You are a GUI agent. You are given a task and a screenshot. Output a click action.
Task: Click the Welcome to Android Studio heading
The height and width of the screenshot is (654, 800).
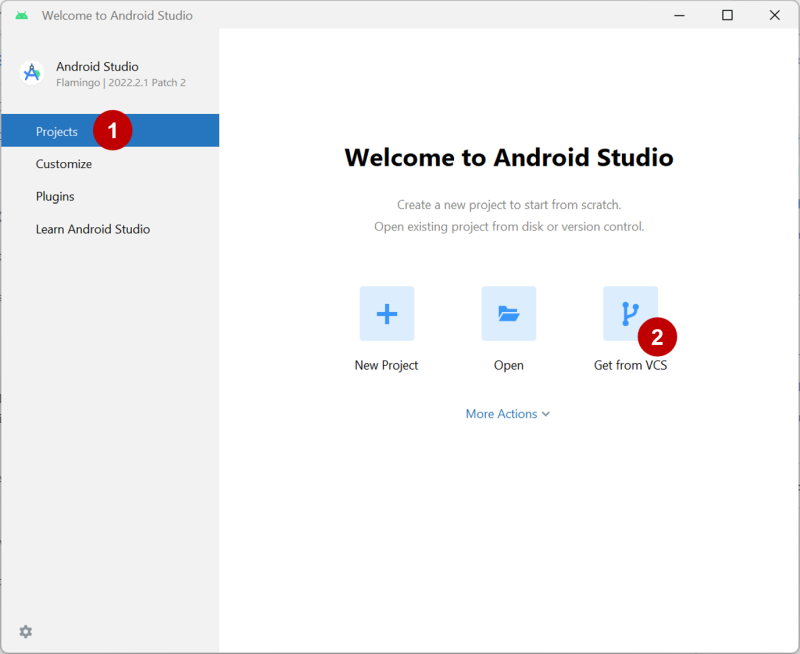point(509,157)
